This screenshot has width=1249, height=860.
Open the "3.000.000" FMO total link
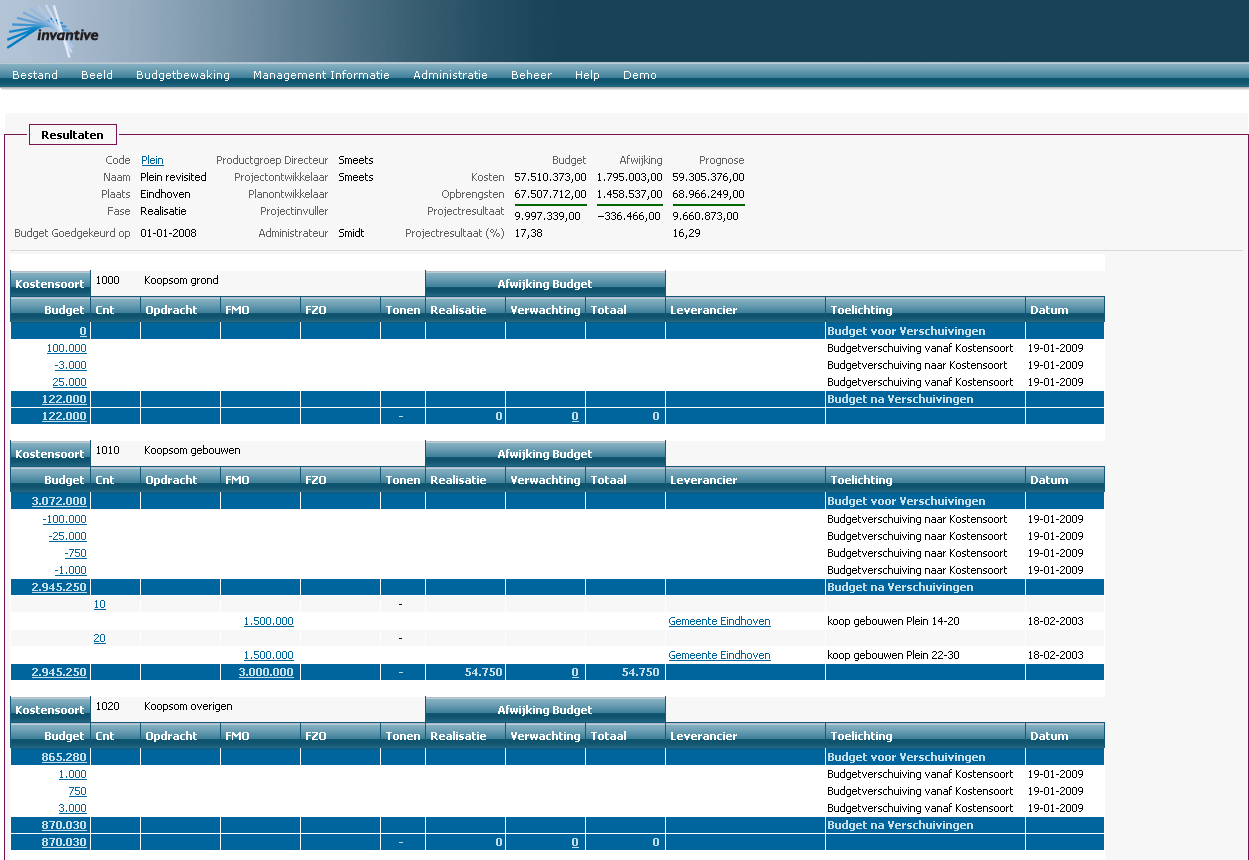tap(266, 671)
